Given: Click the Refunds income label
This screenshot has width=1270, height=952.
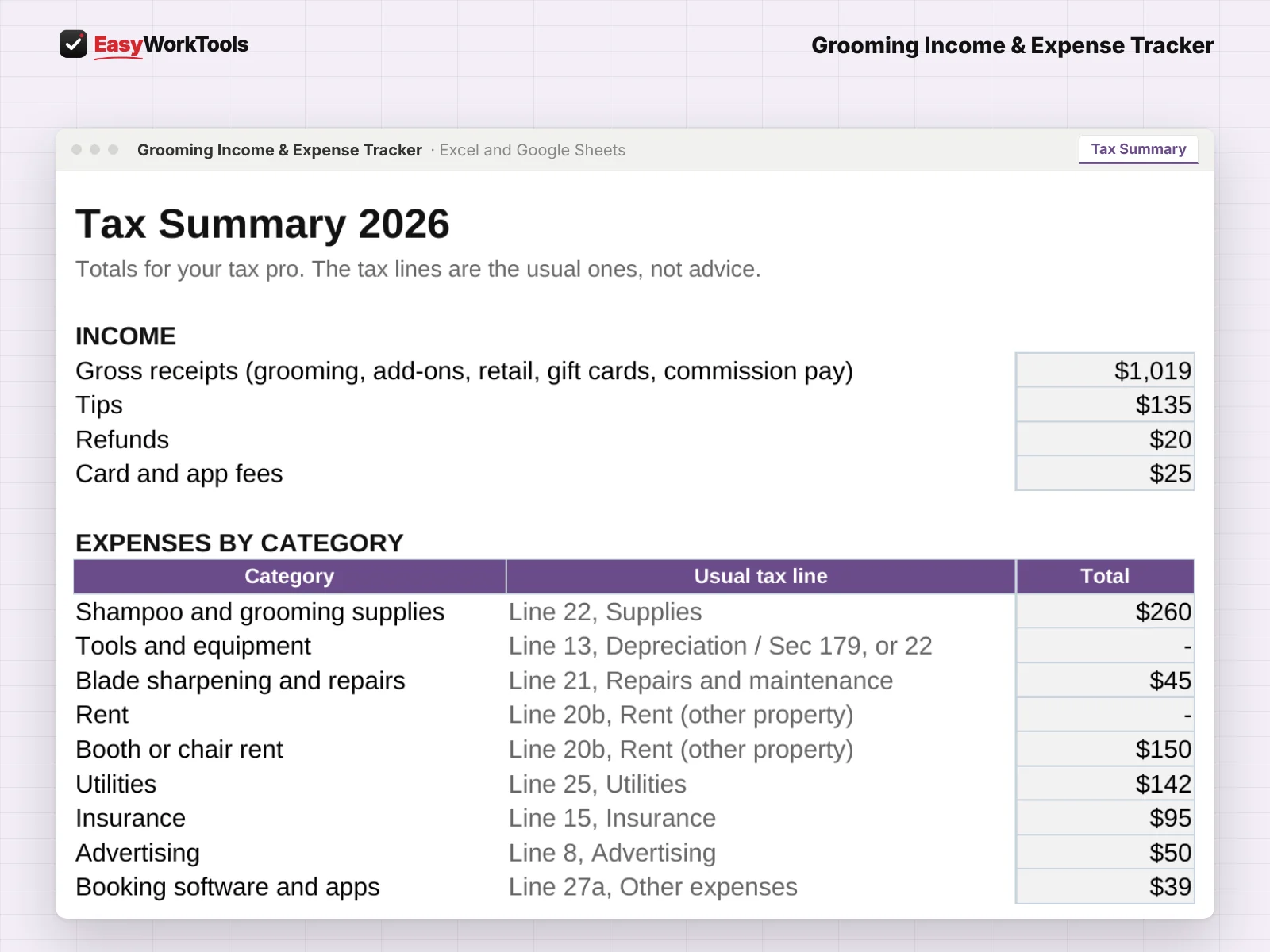Looking at the screenshot, I should point(122,440).
